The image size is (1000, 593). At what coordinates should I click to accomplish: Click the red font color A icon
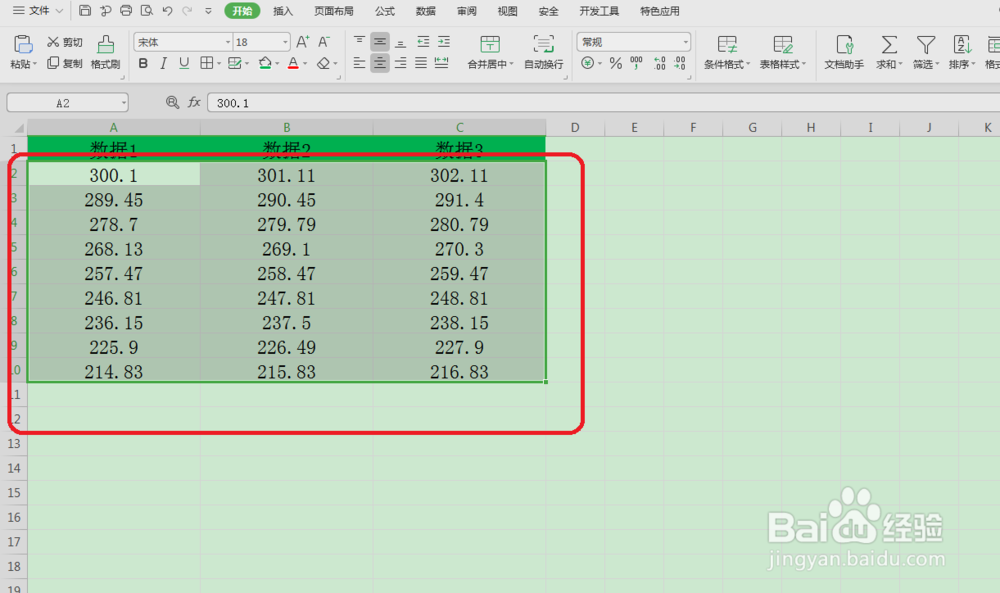(293, 63)
